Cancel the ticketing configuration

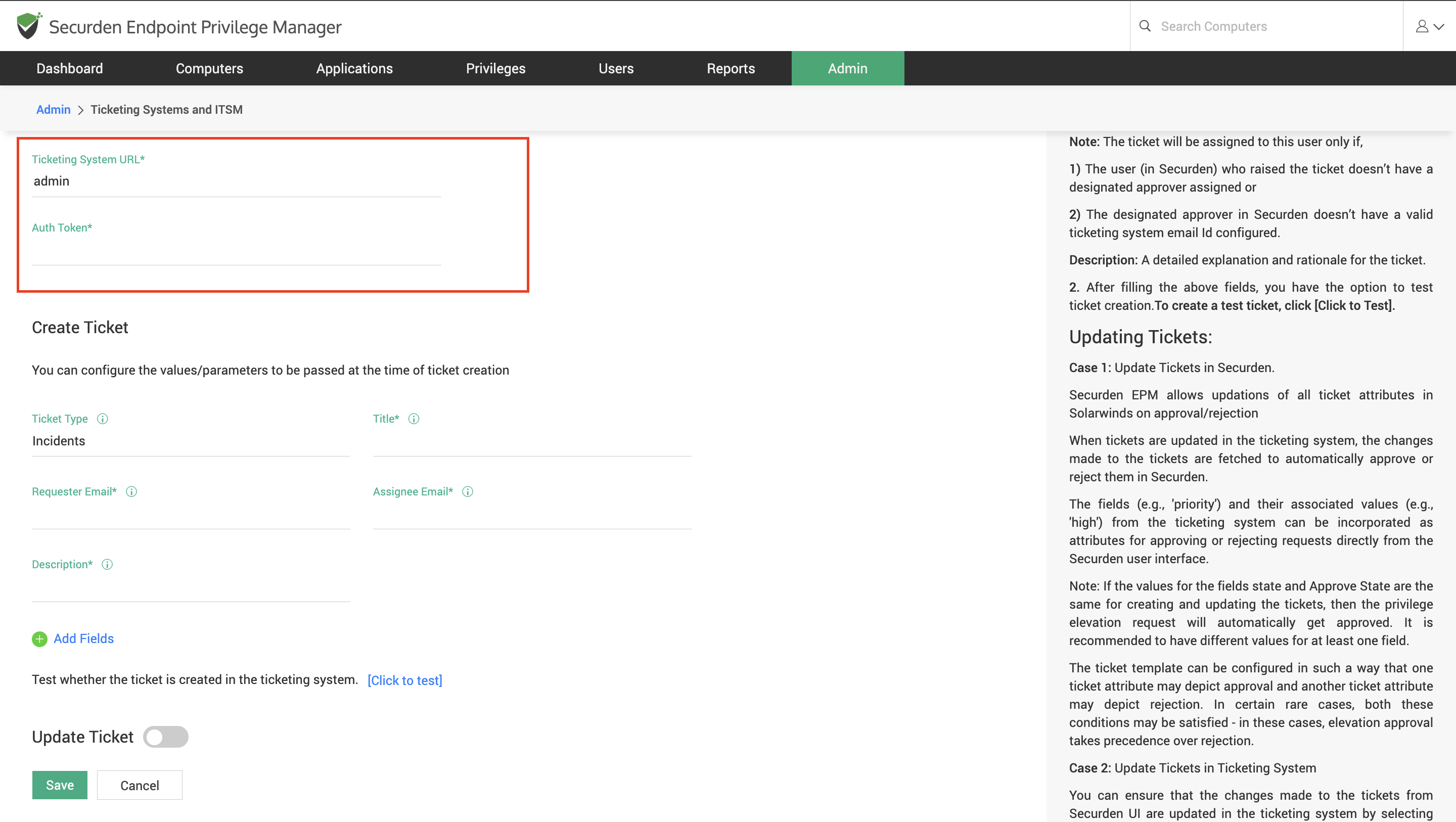(x=140, y=785)
